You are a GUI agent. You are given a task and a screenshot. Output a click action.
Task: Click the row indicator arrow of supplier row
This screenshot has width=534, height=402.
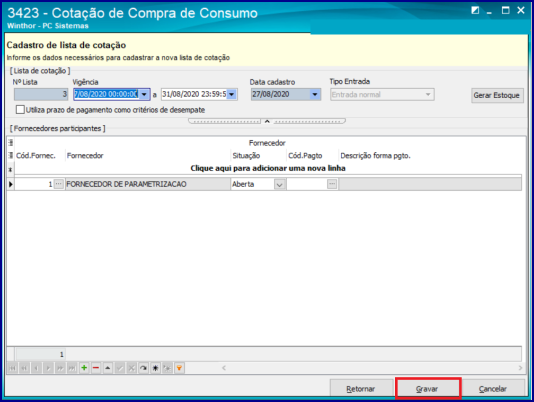[11, 184]
